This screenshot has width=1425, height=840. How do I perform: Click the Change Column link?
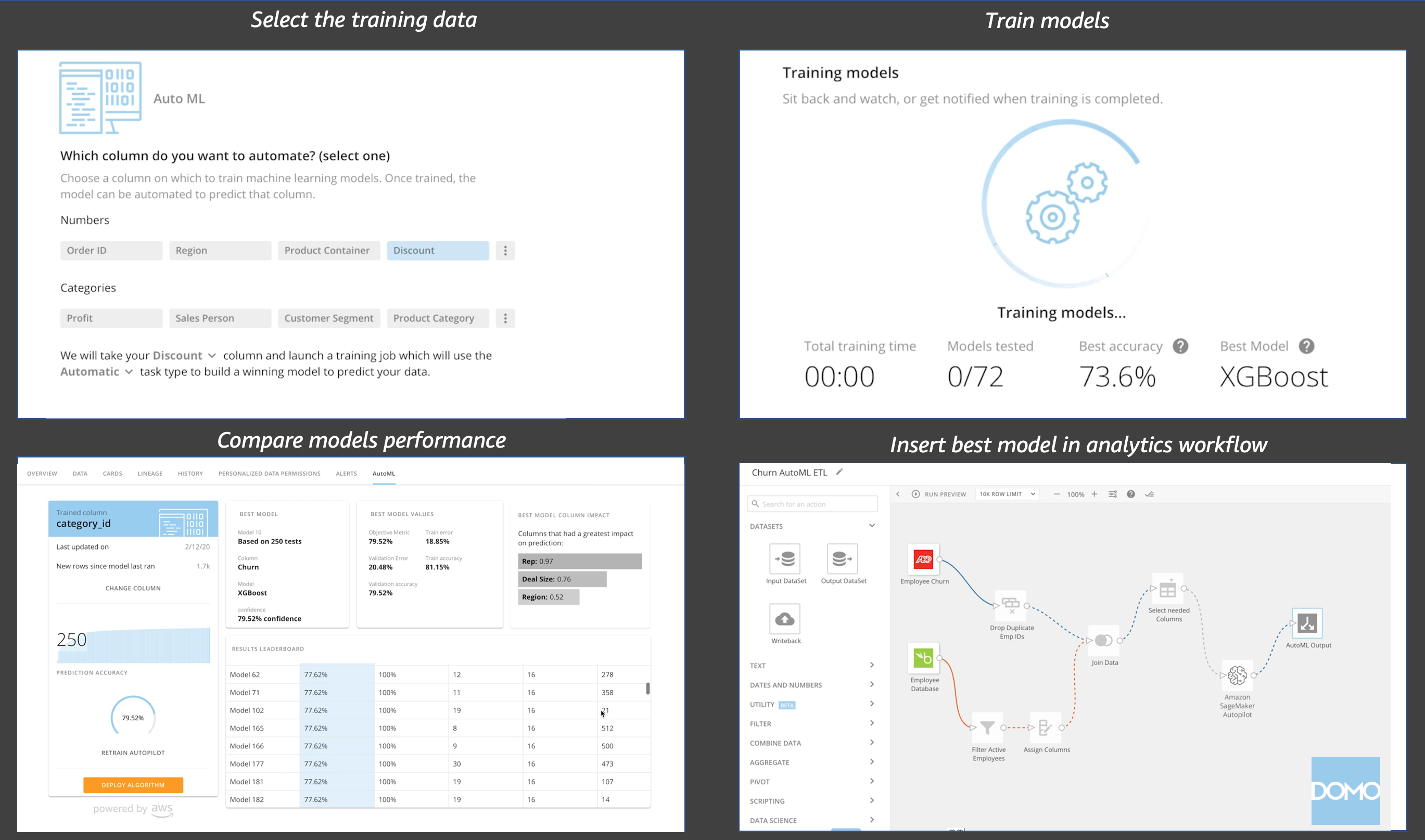click(133, 588)
